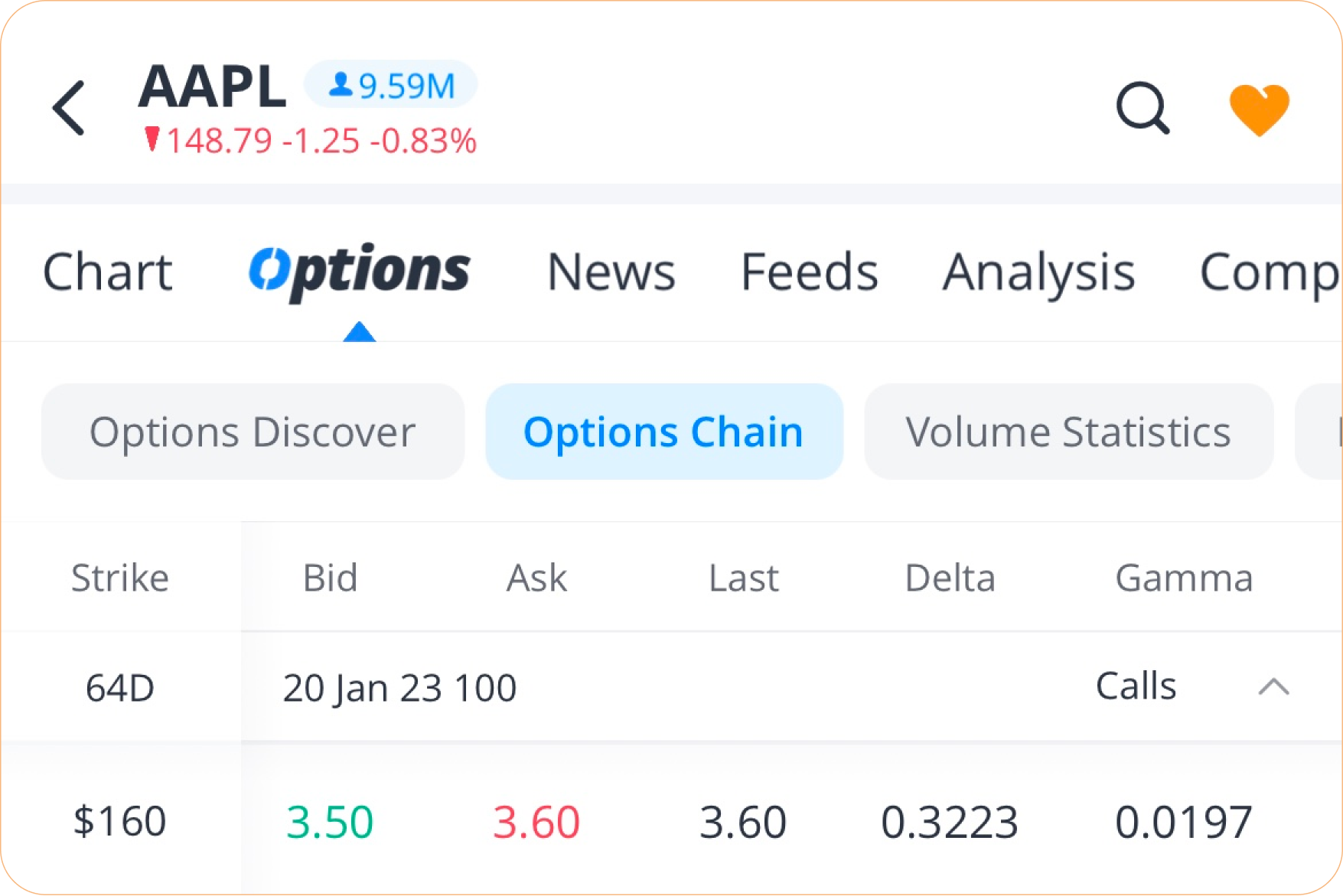The width and height of the screenshot is (1343, 896).
Task: Collapse the Calls section chevron
Action: [1273, 686]
